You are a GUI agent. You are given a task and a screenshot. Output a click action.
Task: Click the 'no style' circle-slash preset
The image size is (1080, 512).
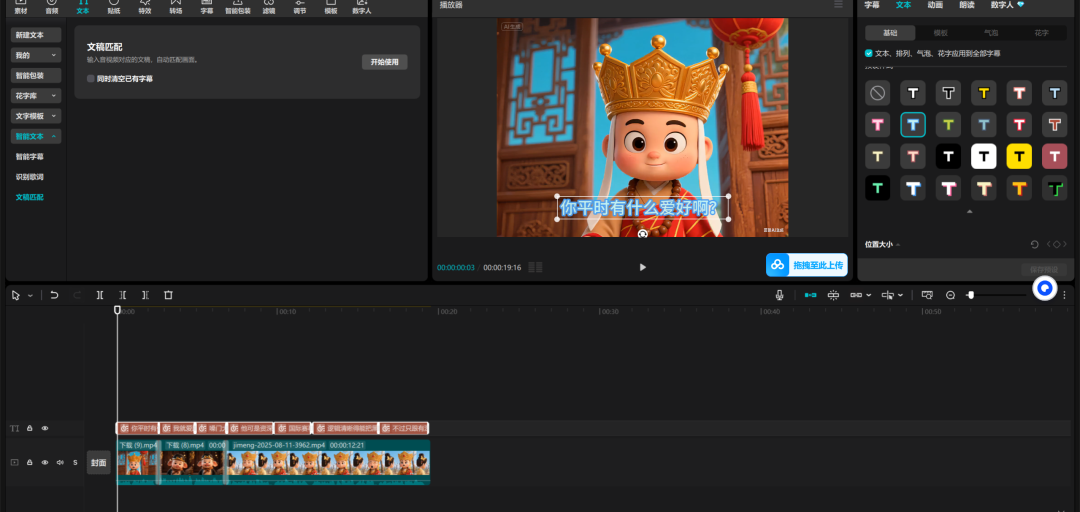click(x=878, y=92)
